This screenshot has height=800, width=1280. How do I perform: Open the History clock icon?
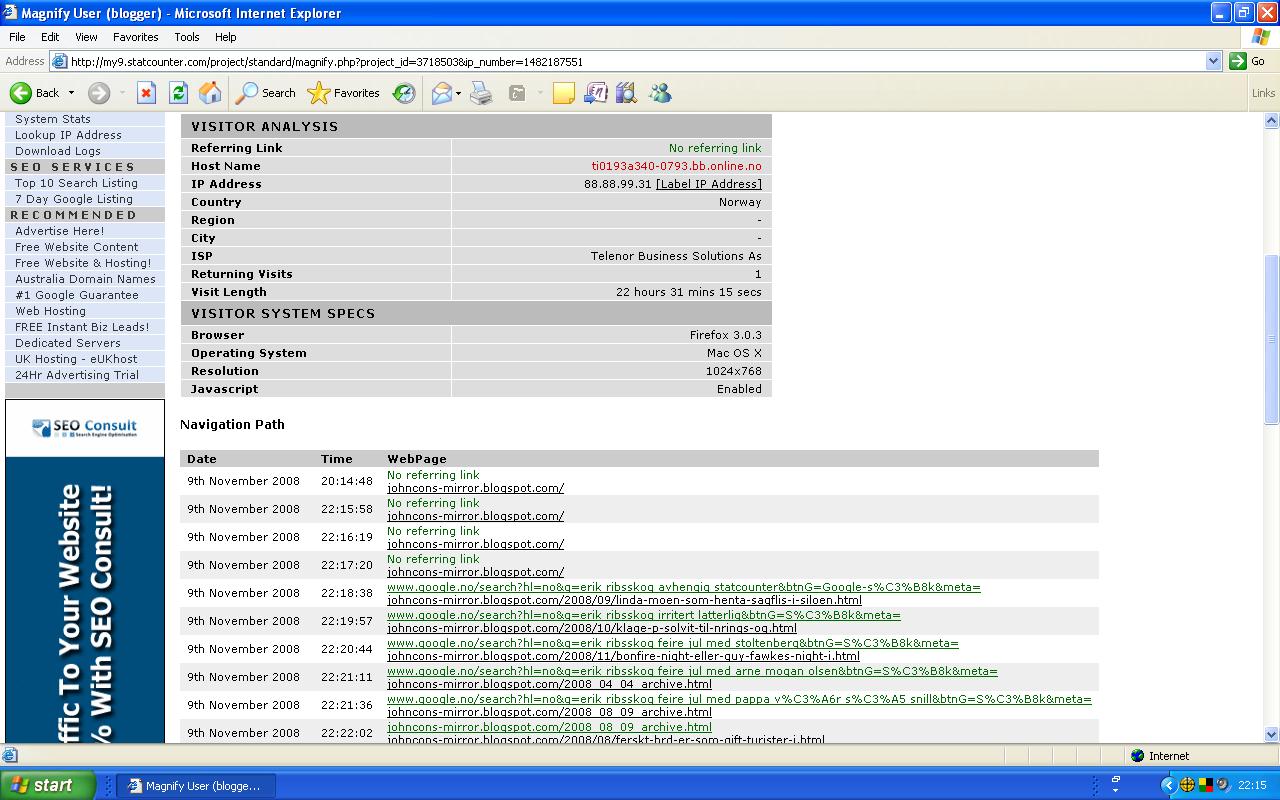[x=404, y=93]
